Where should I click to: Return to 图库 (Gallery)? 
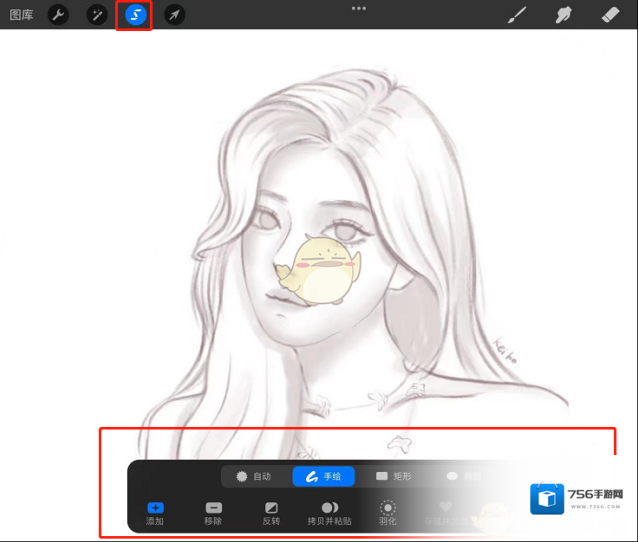coord(19,15)
